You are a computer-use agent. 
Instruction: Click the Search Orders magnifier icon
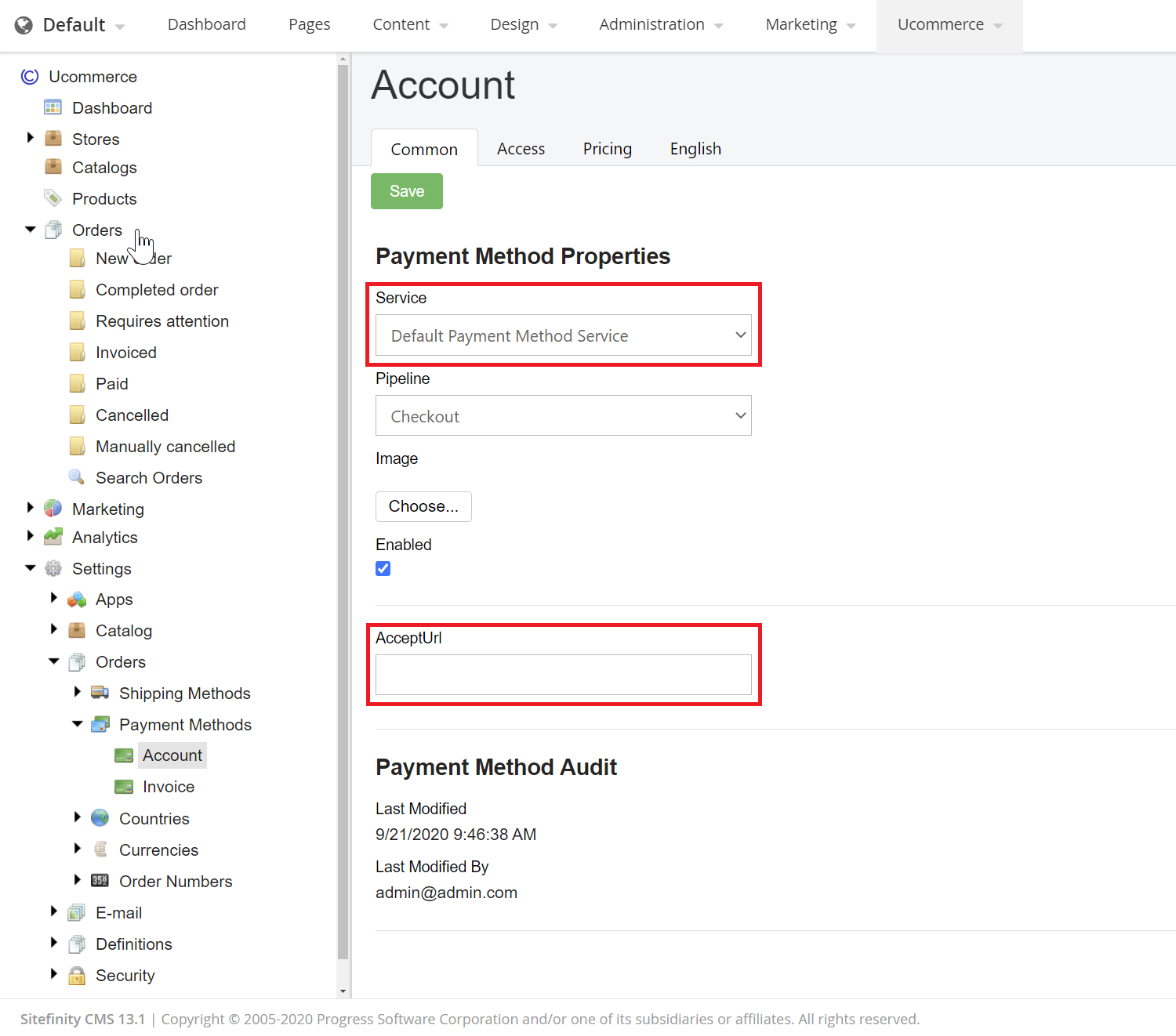tap(76, 476)
